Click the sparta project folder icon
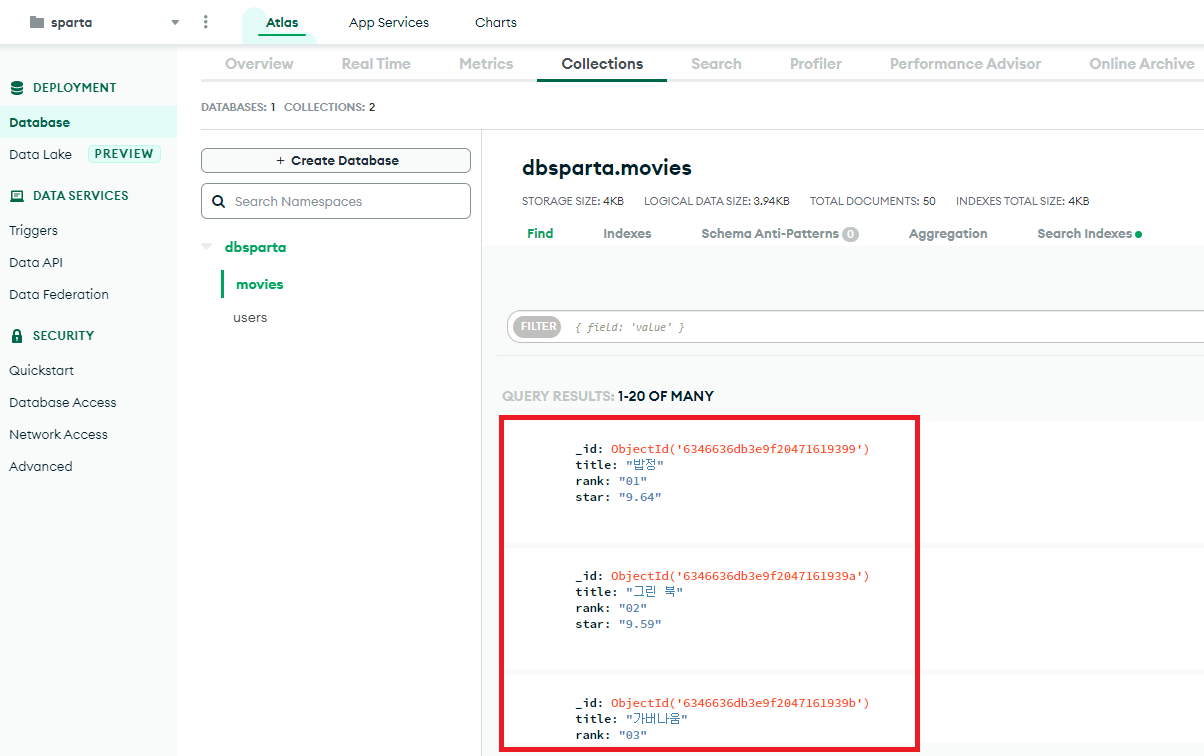 click(x=37, y=22)
